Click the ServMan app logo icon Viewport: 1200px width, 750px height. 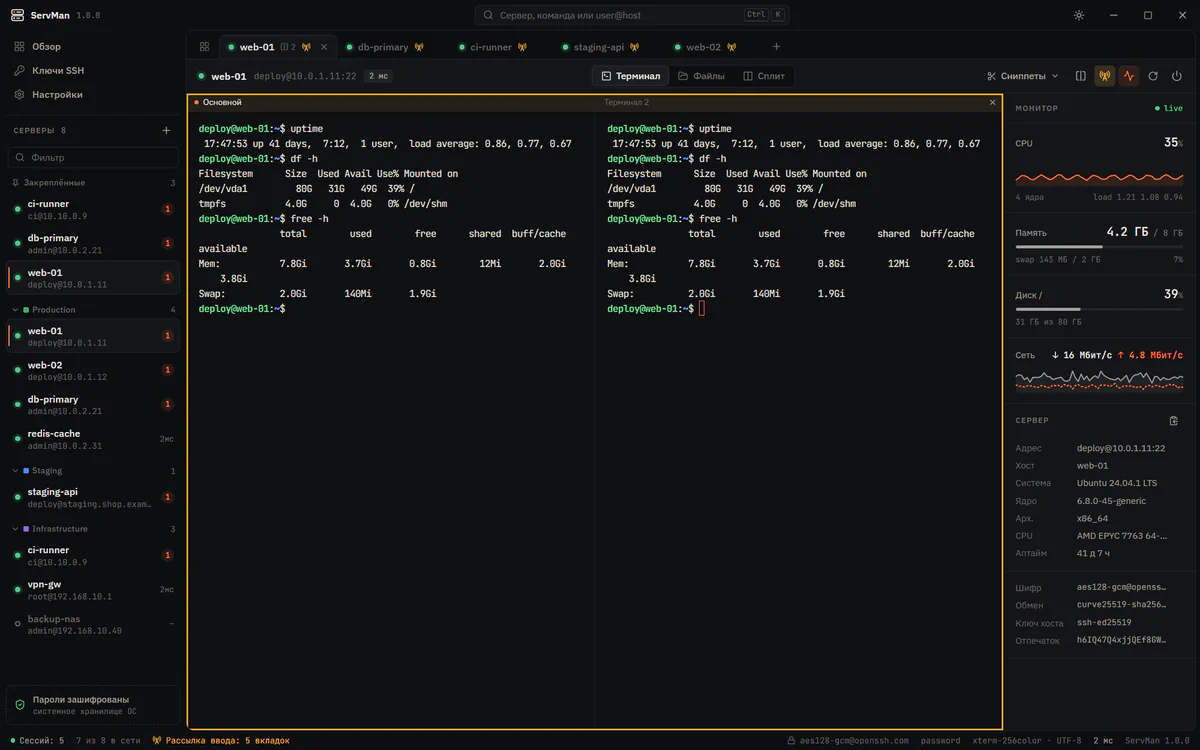[17, 15]
